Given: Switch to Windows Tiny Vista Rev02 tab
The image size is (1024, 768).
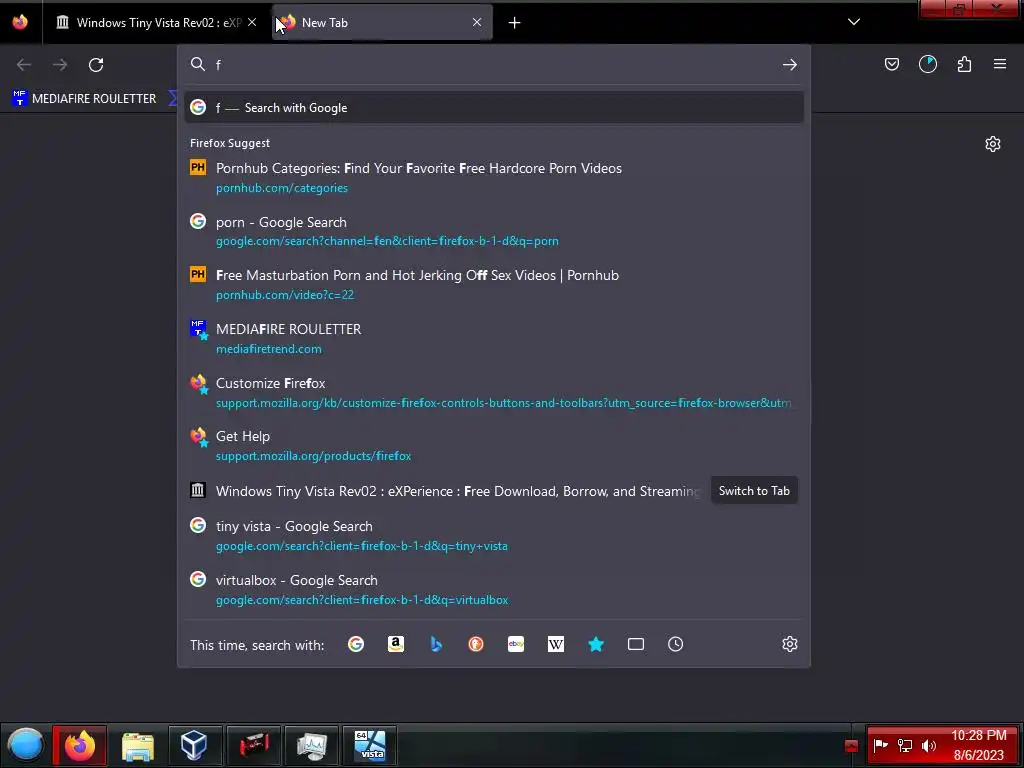Looking at the screenshot, I should [156, 22].
